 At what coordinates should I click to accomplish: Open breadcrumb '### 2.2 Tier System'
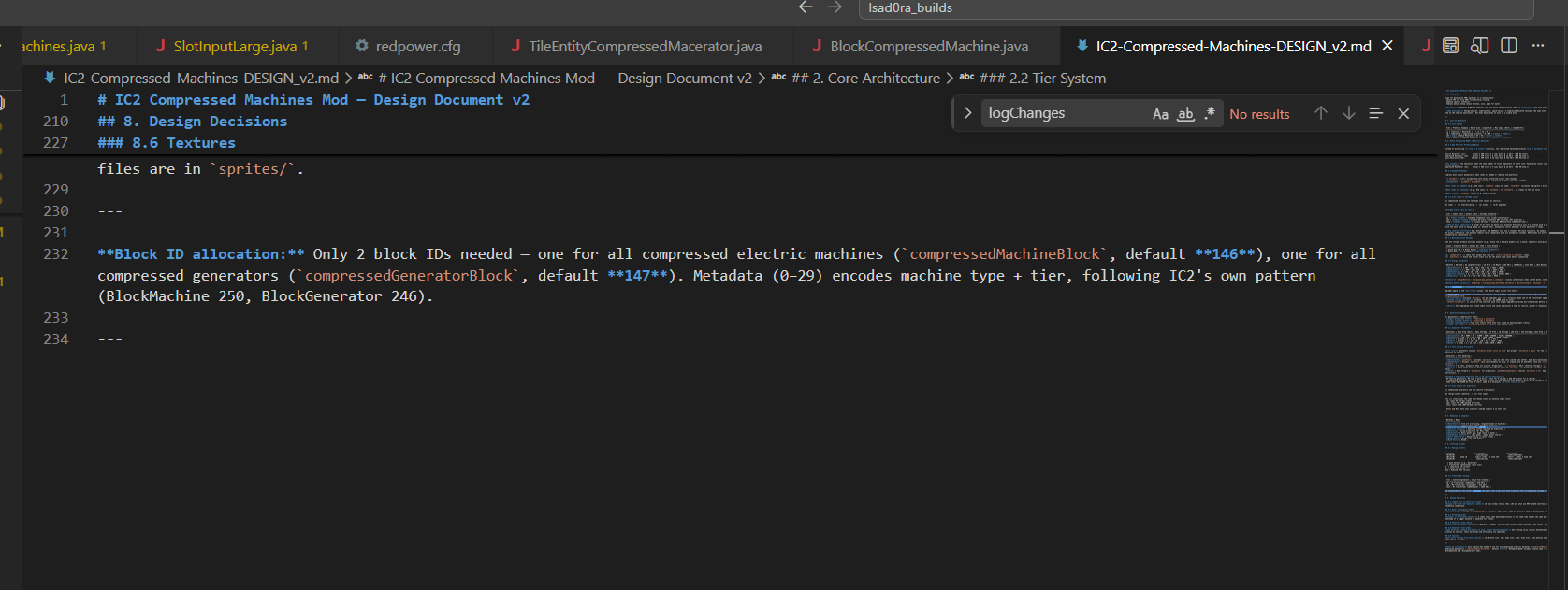(1042, 79)
